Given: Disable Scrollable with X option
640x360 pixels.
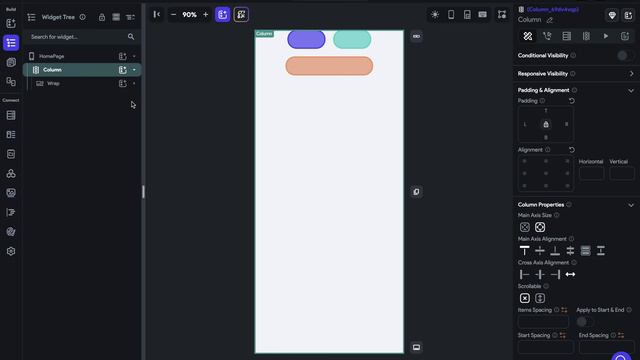Looking at the screenshot, I should click(x=525, y=298).
